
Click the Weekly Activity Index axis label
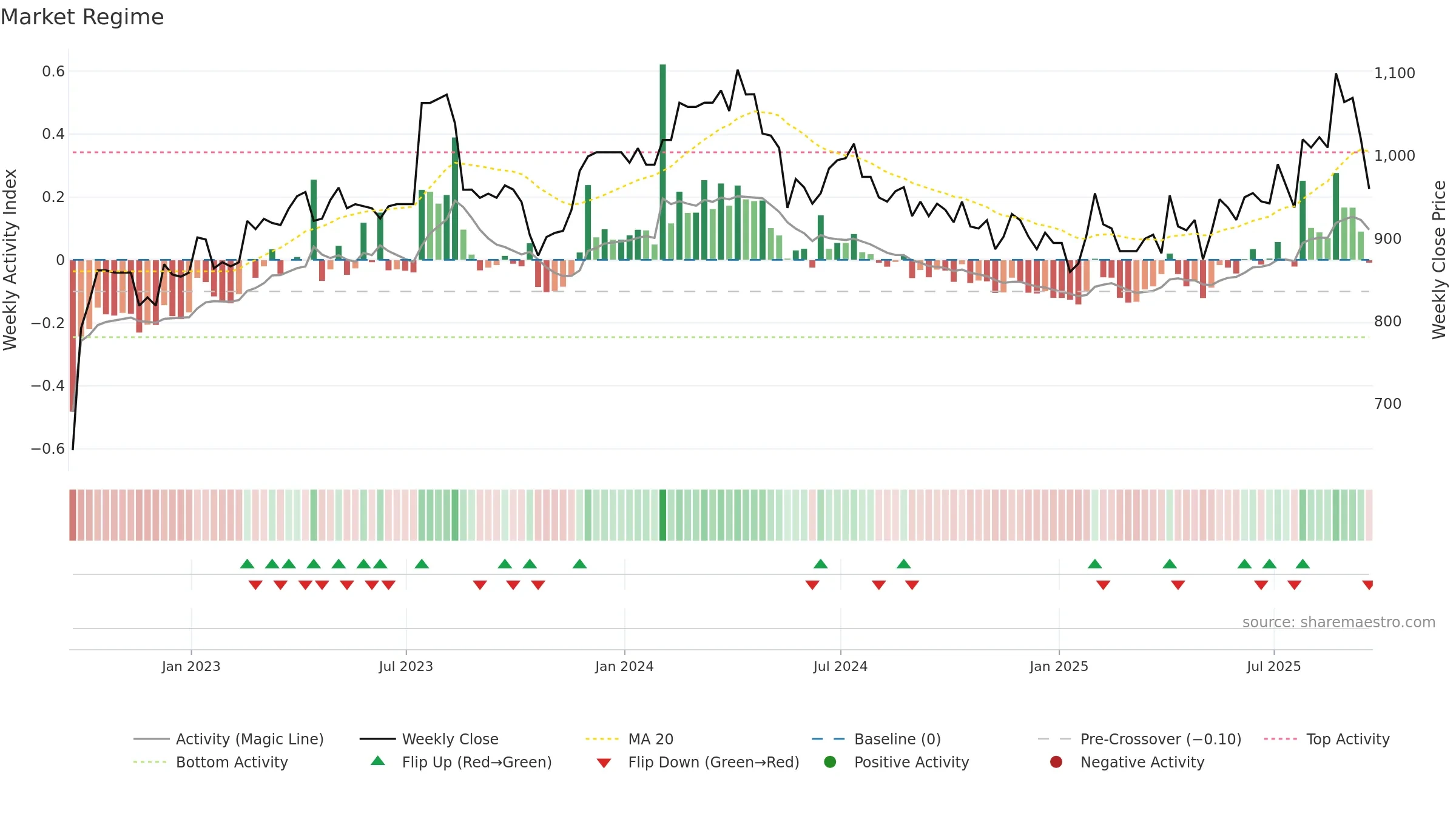(10, 260)
